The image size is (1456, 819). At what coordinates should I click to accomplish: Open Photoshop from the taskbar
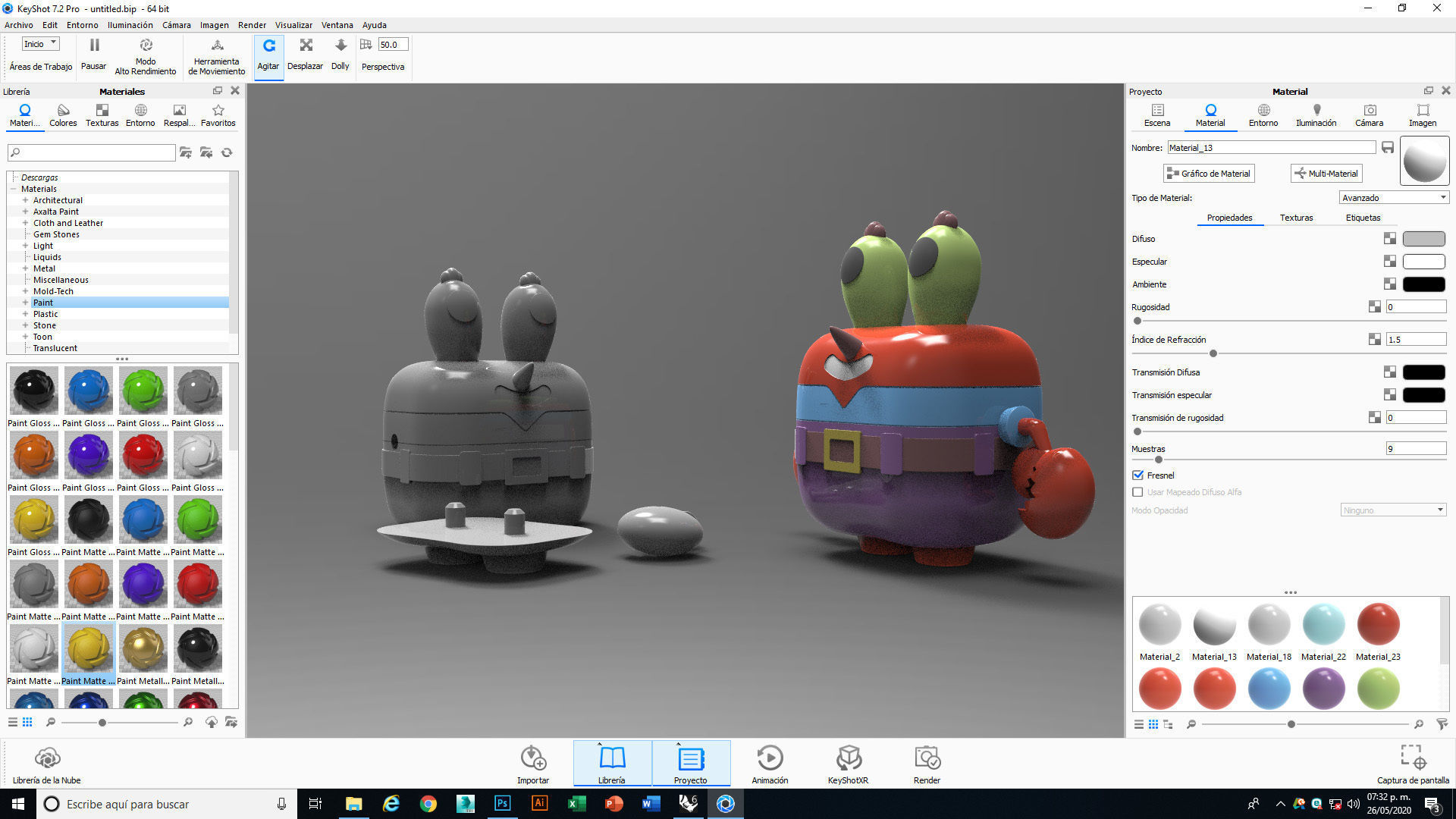click(502, 804)
